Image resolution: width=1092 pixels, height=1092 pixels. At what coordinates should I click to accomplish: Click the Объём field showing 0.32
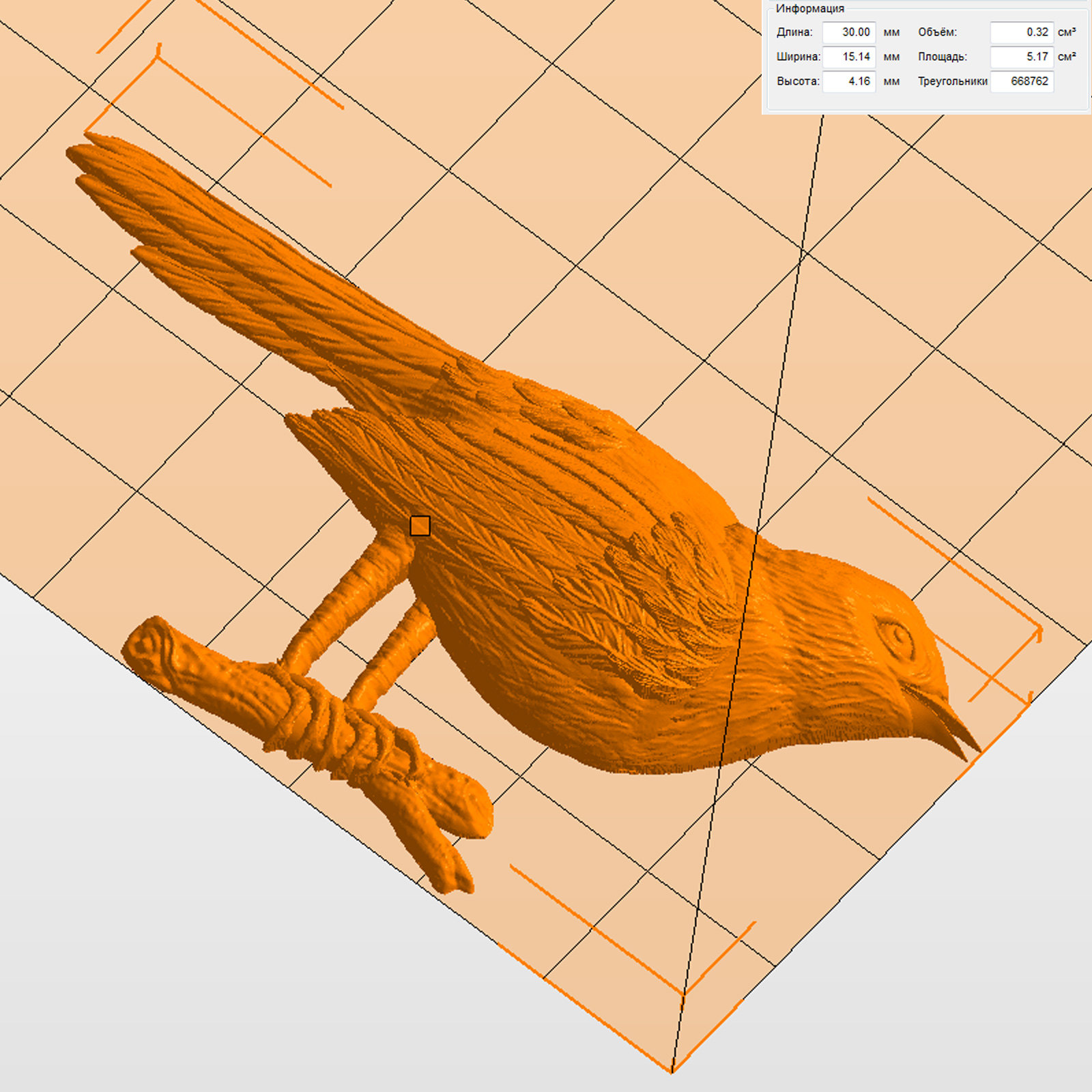click(1021, 32)
